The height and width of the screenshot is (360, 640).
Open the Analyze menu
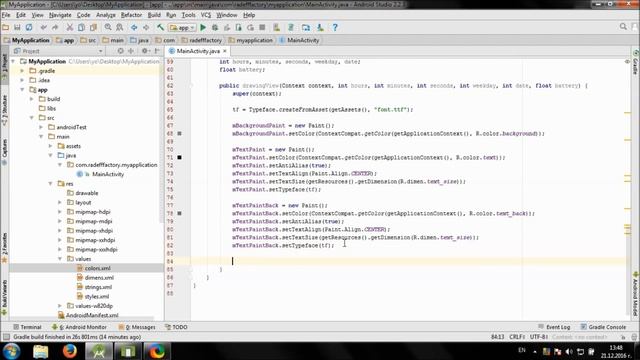click(106, 15)
